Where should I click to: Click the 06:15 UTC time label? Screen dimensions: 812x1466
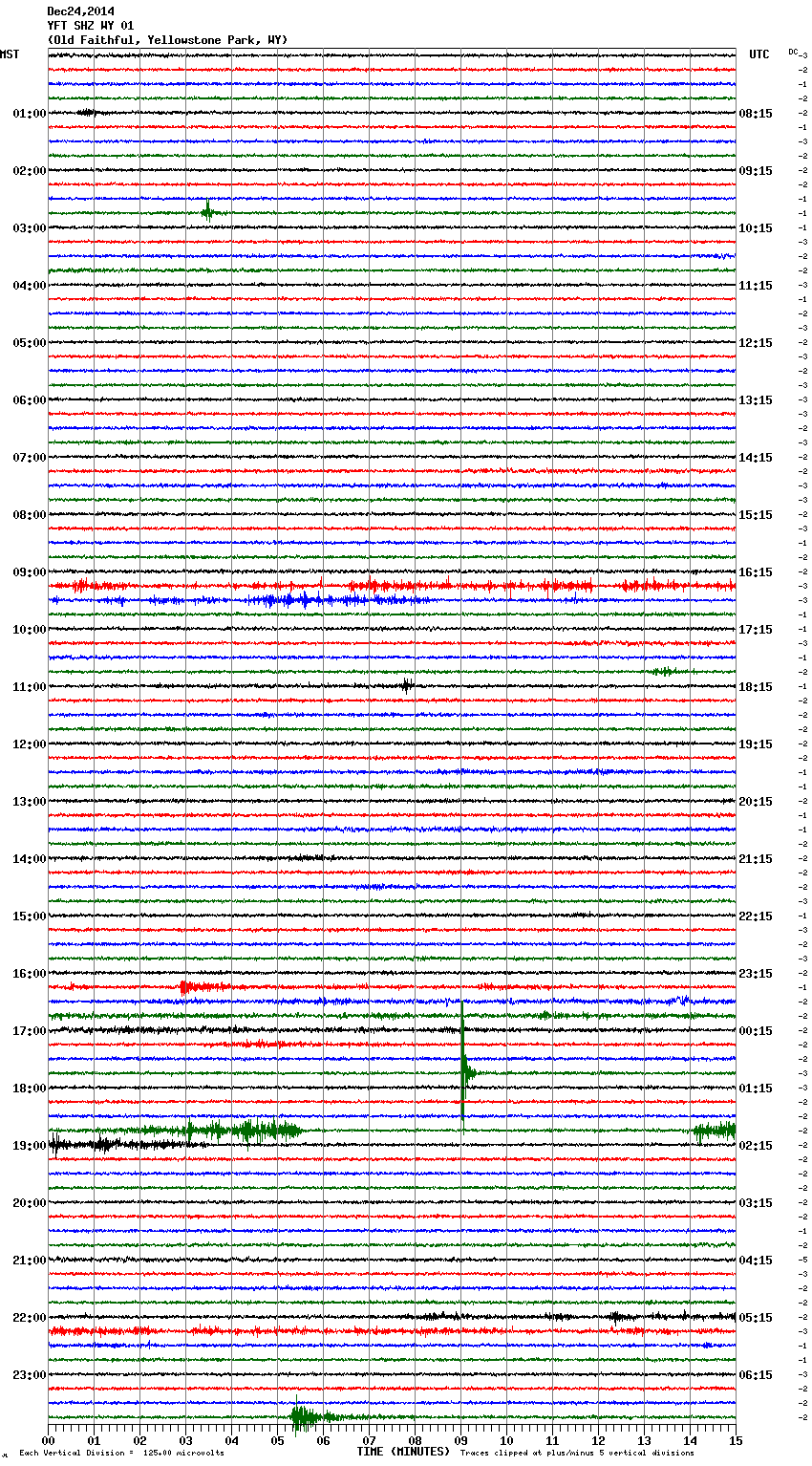(x=756, y=1375)
